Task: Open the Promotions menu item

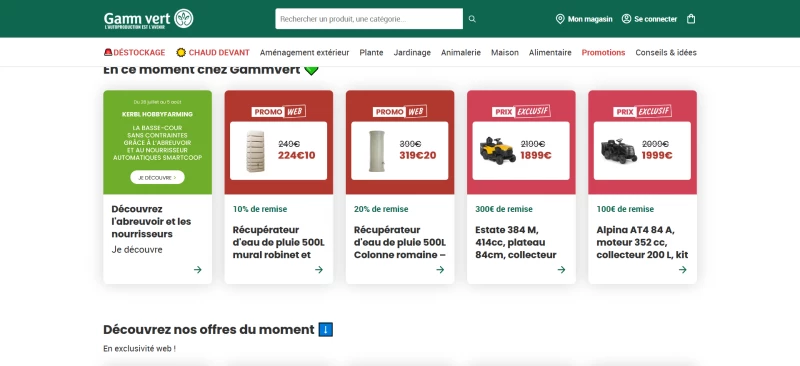Action: point(604,52)
